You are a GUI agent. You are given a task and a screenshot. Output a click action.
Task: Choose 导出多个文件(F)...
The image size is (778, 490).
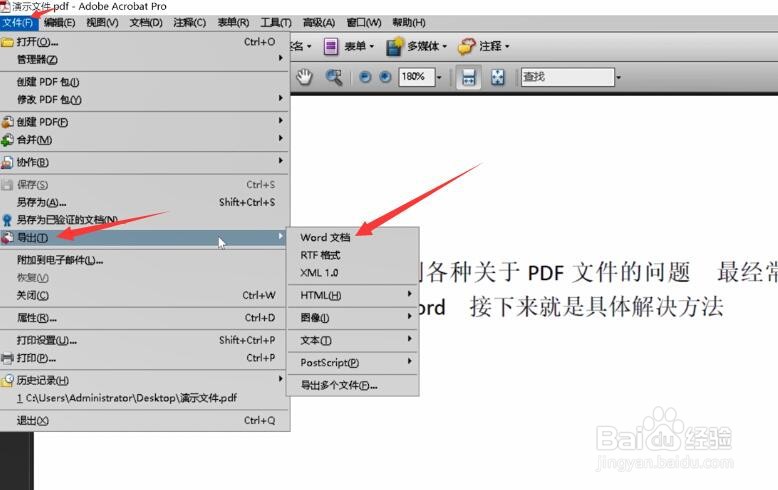coord(353,385)
